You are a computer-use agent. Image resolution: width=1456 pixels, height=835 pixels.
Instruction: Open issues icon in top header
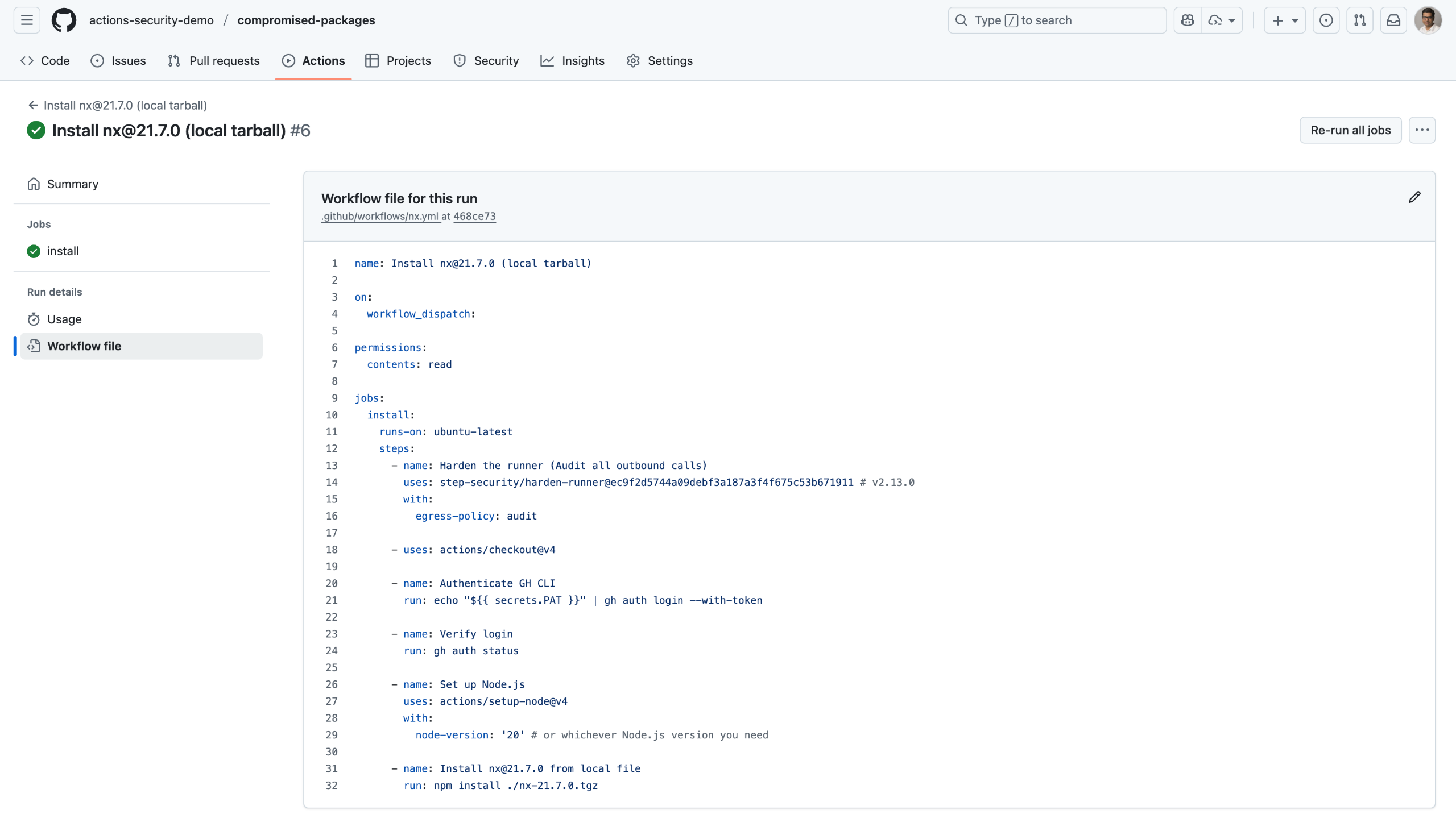1326,20
